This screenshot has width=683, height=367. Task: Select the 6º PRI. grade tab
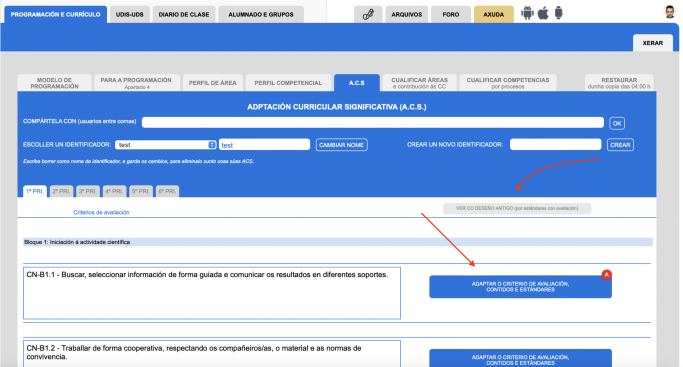(167, 191)
